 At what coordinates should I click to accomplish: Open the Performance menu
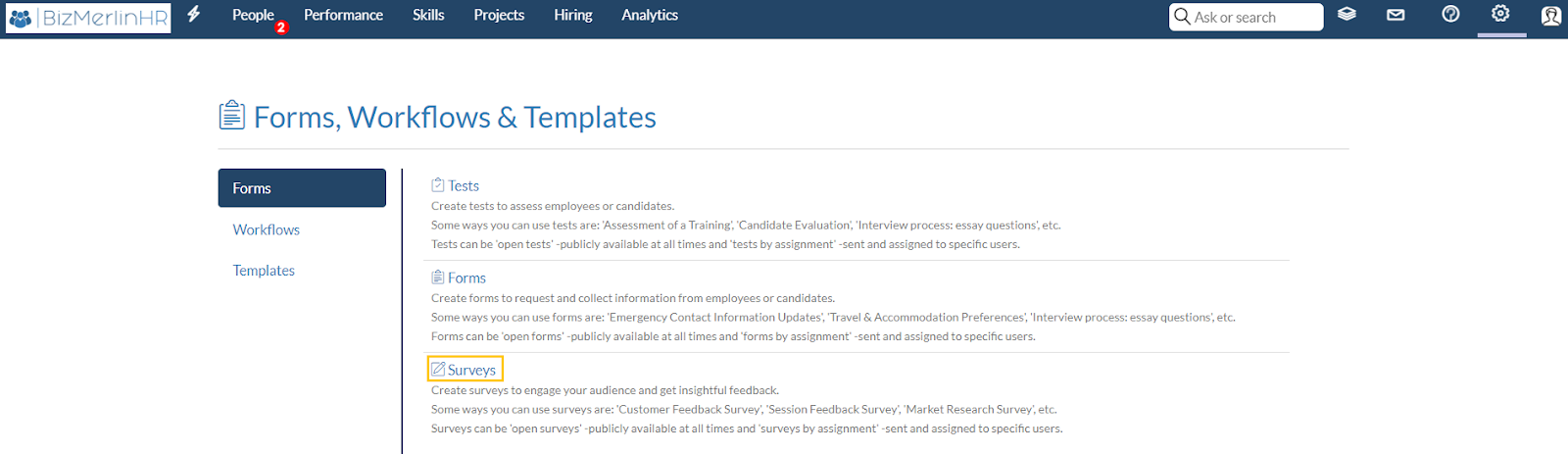click(x=343, y=15)
